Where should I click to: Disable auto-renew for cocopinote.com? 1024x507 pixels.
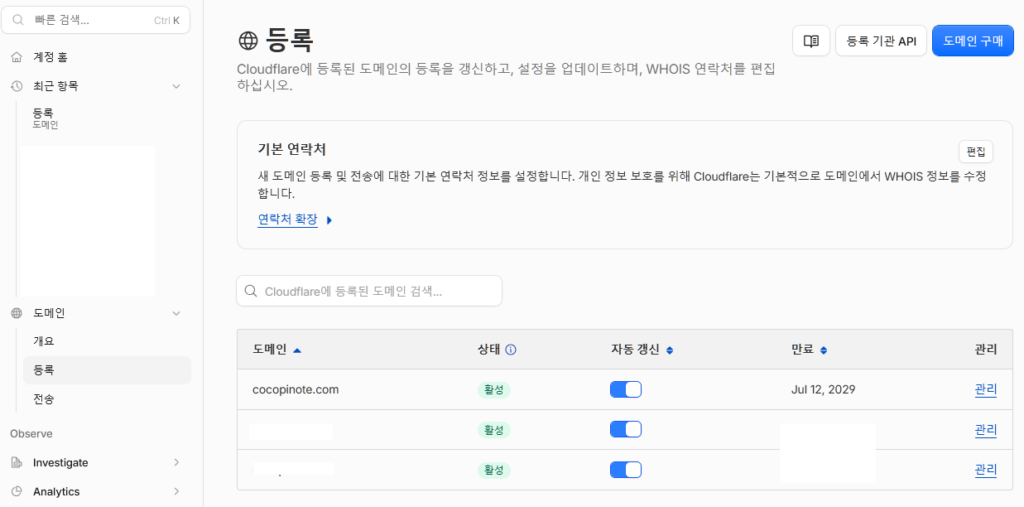coord(626,389)
